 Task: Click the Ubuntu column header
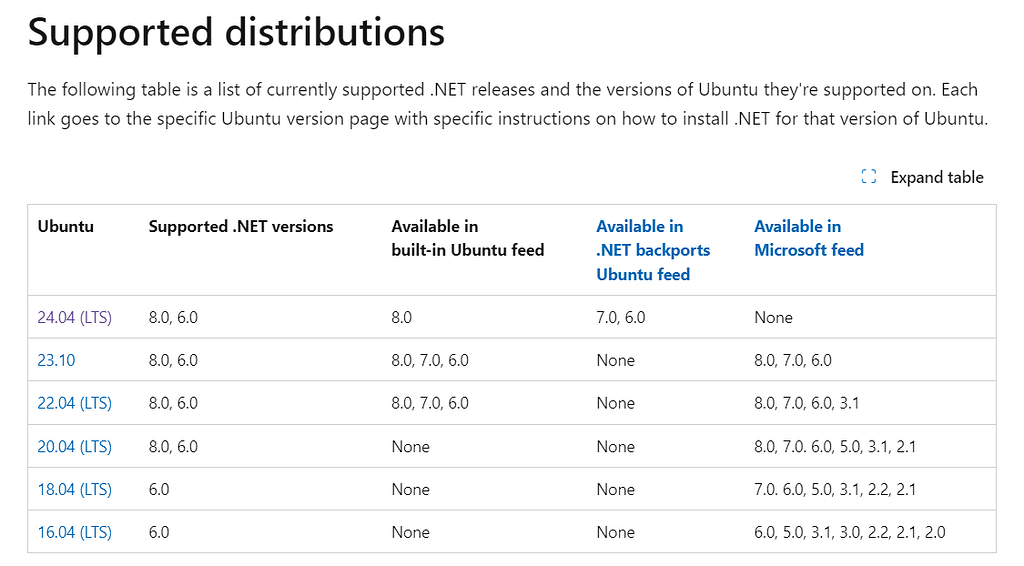click(65, 227)
